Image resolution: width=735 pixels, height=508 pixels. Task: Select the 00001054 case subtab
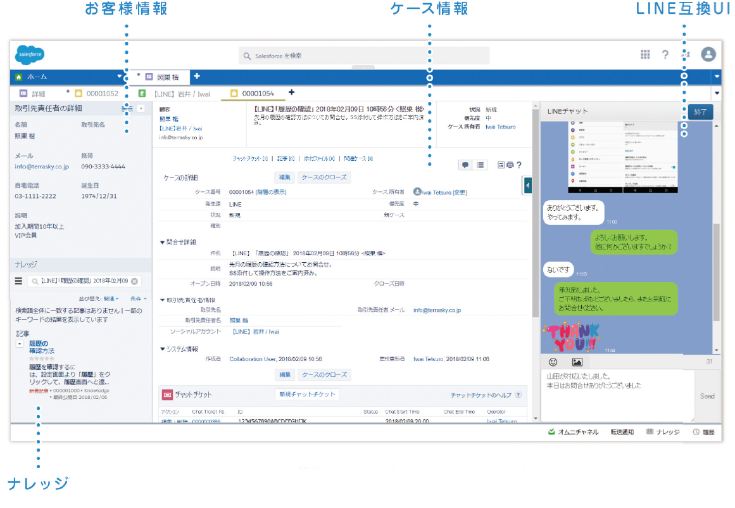click(253, 93)
